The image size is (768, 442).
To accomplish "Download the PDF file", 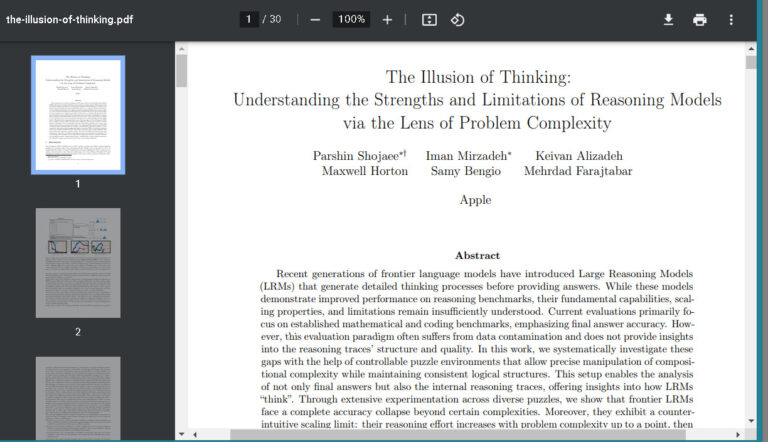I will 668,20.
